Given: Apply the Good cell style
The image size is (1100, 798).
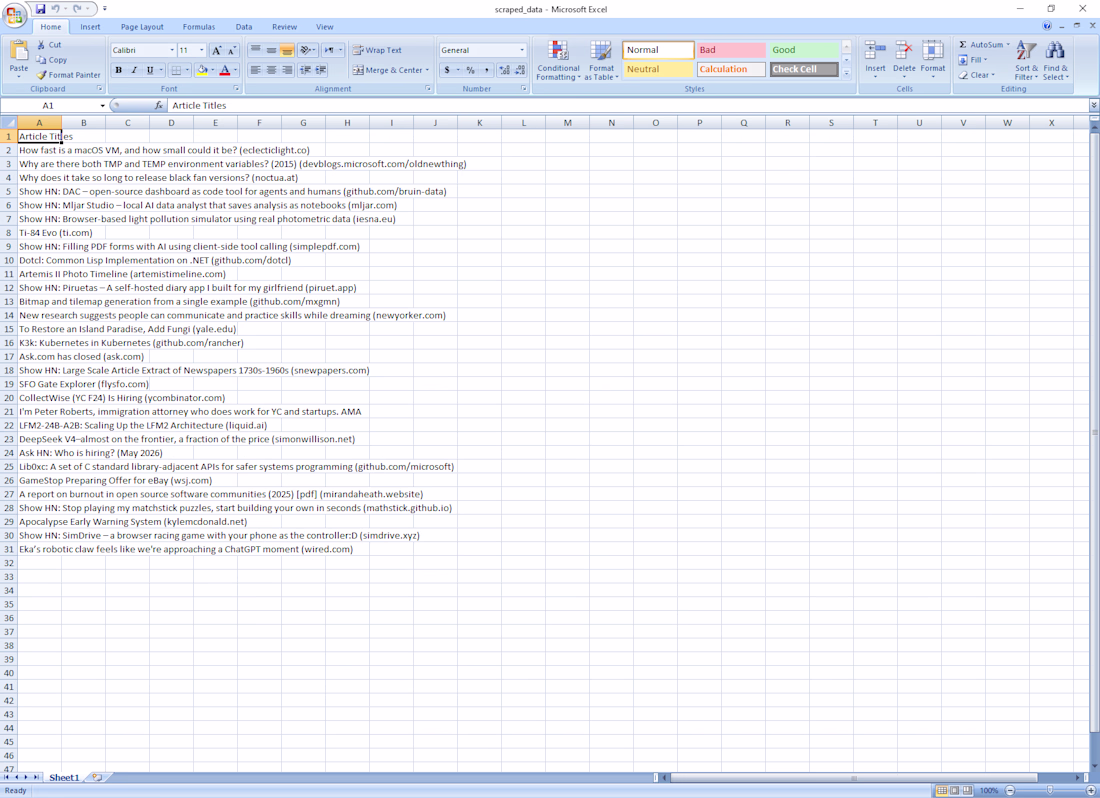Looking at the screenshot, I should tap(804, 50).
